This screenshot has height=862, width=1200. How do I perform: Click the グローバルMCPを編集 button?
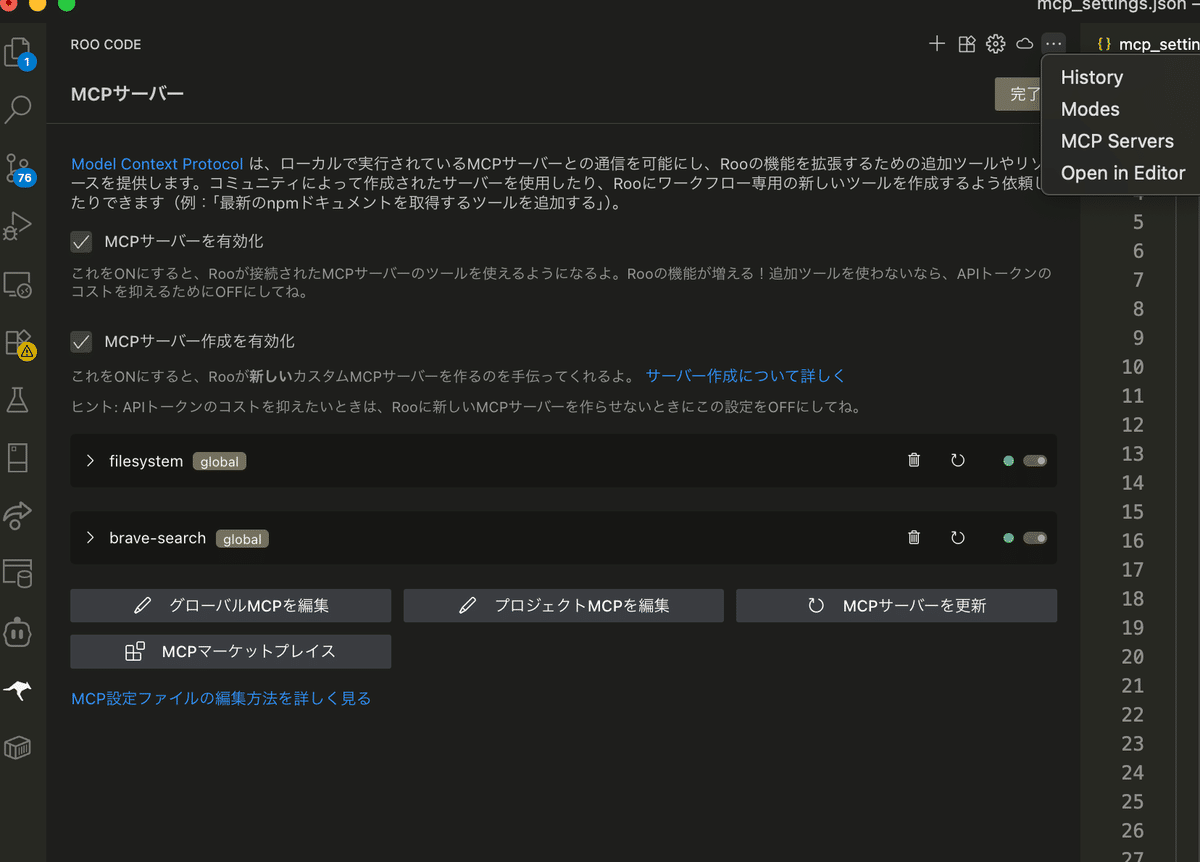point(230,605)
